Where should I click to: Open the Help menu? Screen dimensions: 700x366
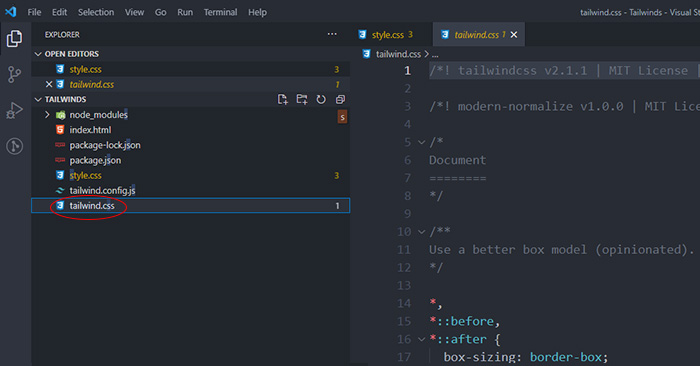[258, 12]
